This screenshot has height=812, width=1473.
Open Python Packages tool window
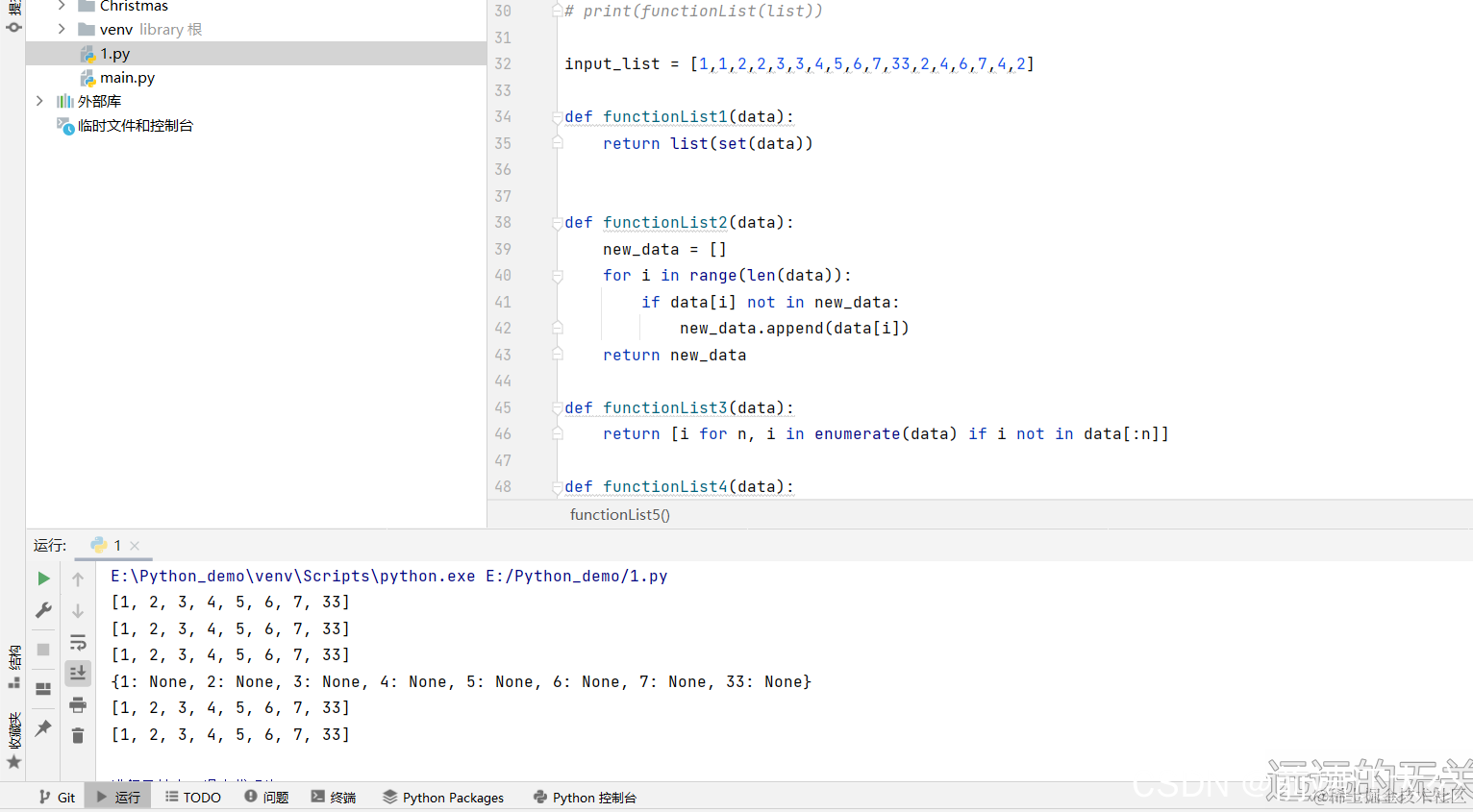pos(443,798)
